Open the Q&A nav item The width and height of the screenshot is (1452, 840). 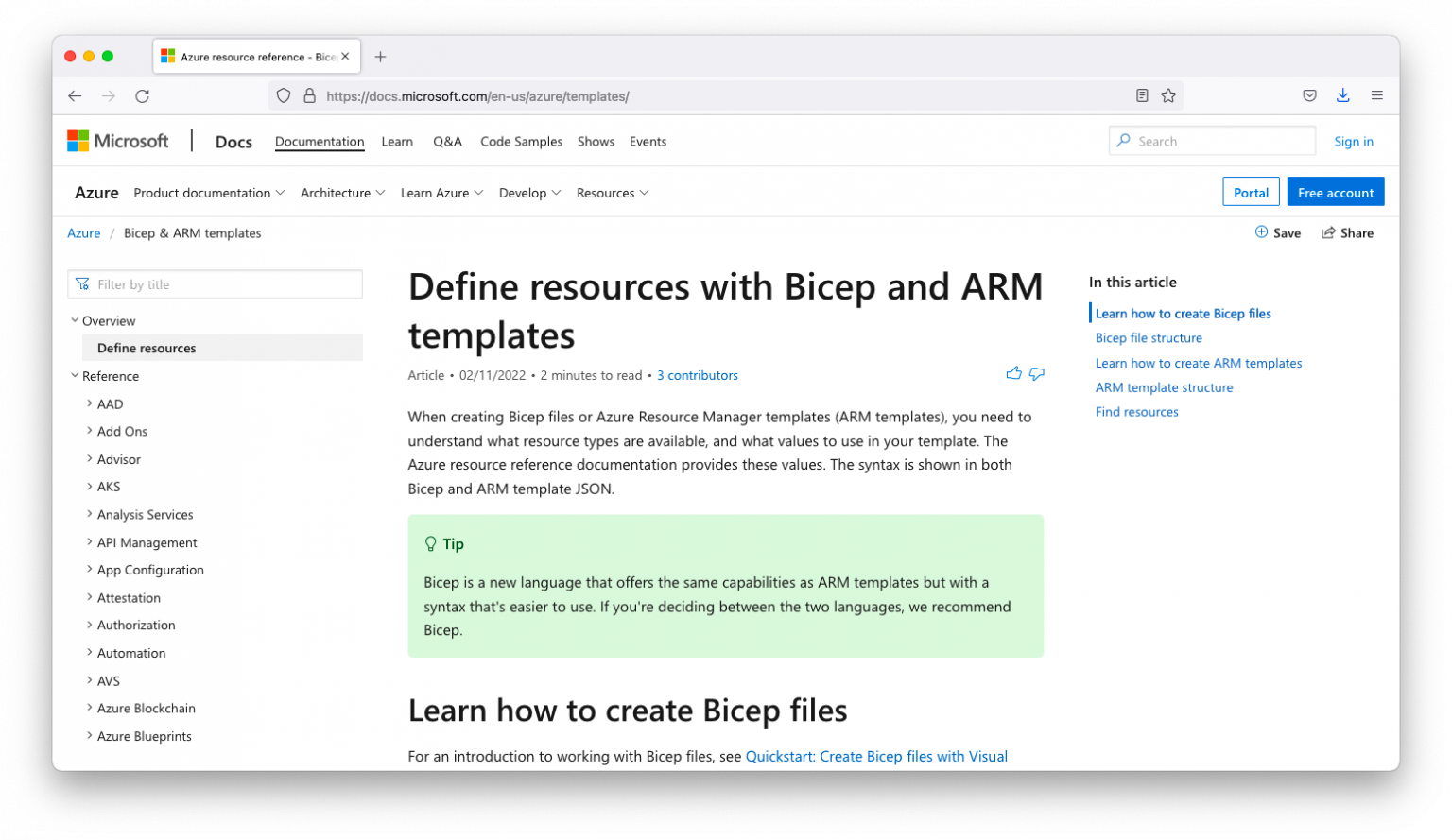coord(447,142)
